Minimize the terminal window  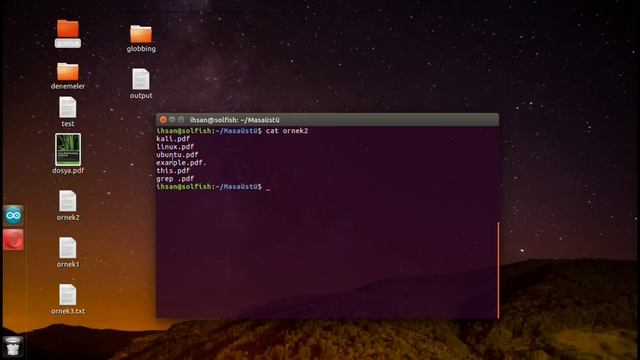(x=172, y=120)
